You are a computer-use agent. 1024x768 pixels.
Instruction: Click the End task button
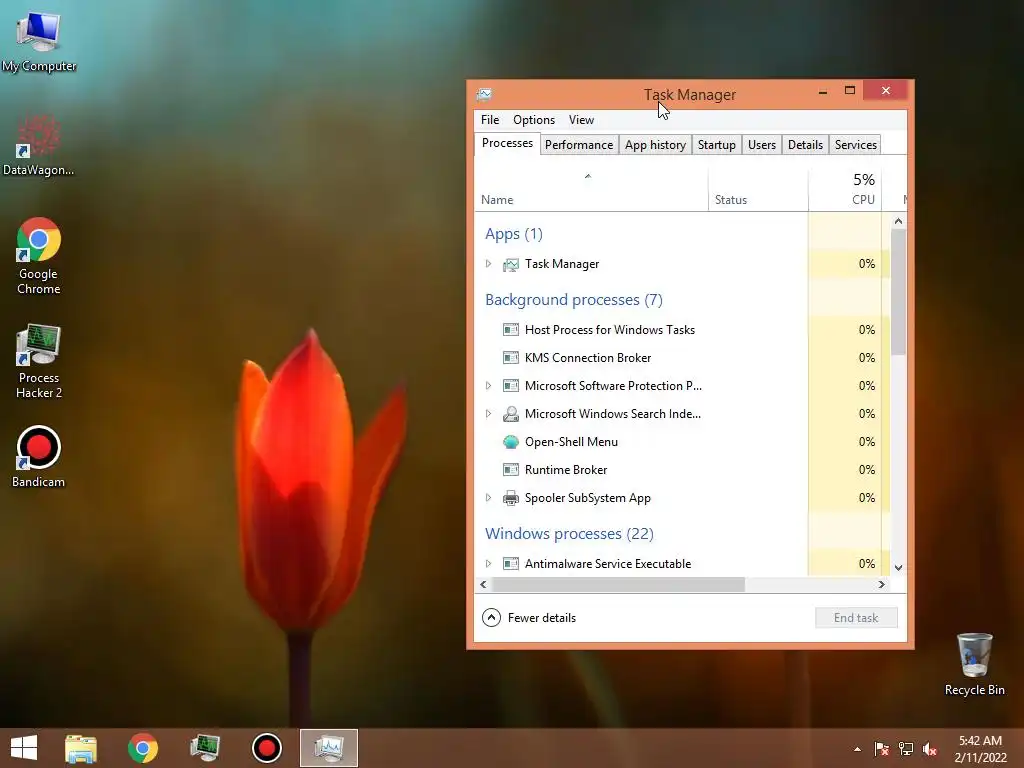pyautogui.click(x=856, y=618)
